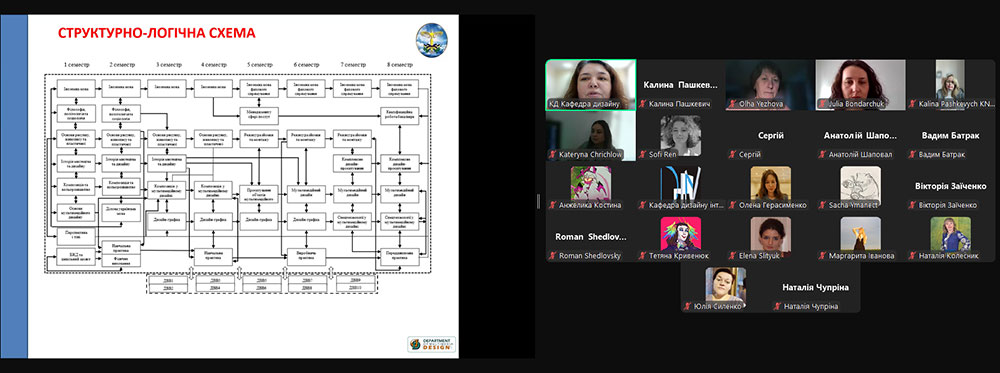1000x373 pixels.
Task: Select Kateryna Chrichlow's video tile
Action: pos(591,136)
